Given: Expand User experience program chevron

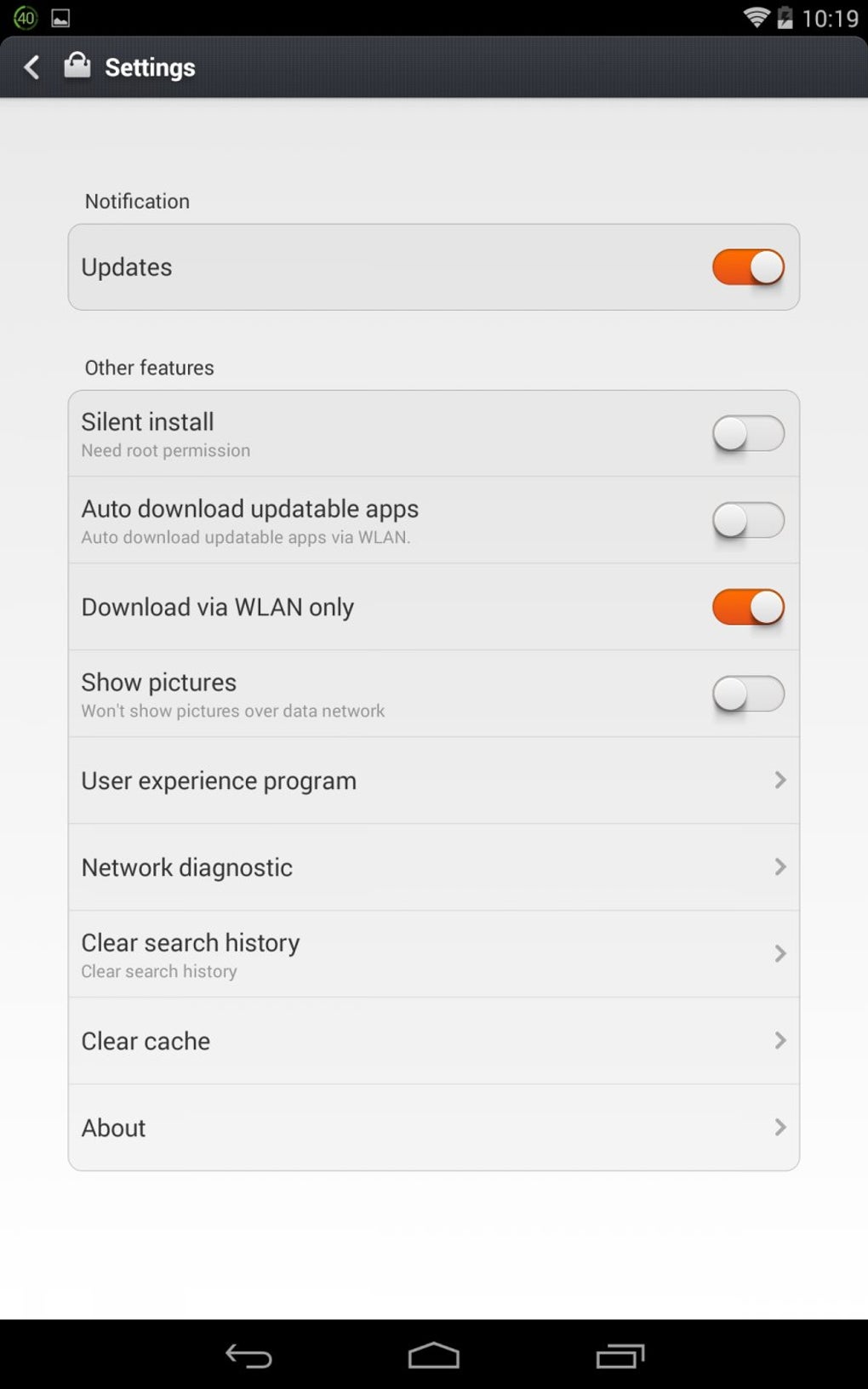Looking at the screenshot, I should pos(779,780).
